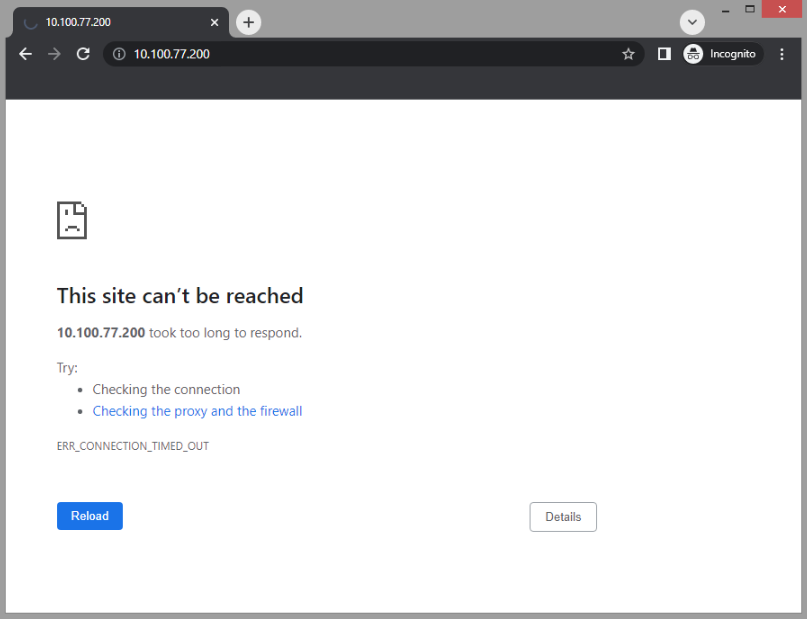Click the Reload page icon

tap(83, 54)
